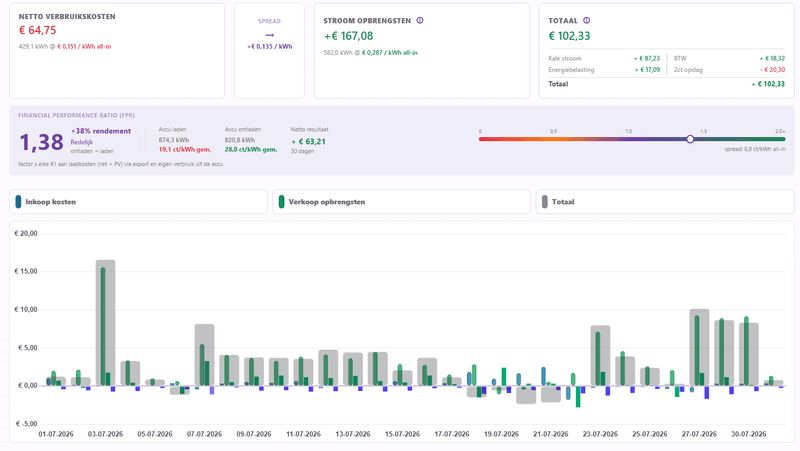
Task: Click the 2ct opslag - € 20,30 amount
Action: point(772,70)
